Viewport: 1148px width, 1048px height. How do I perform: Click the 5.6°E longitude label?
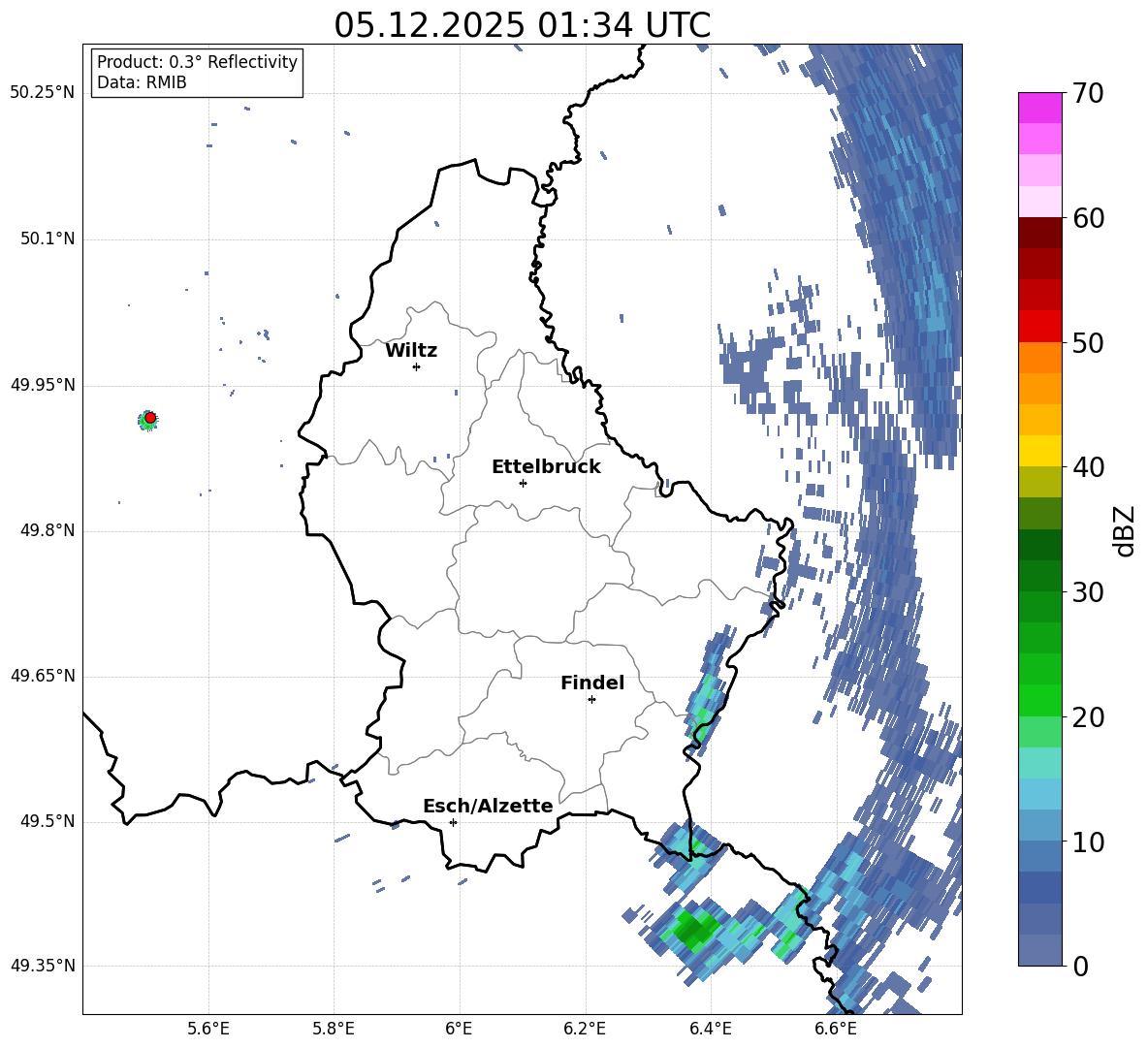click(208, 1029)
